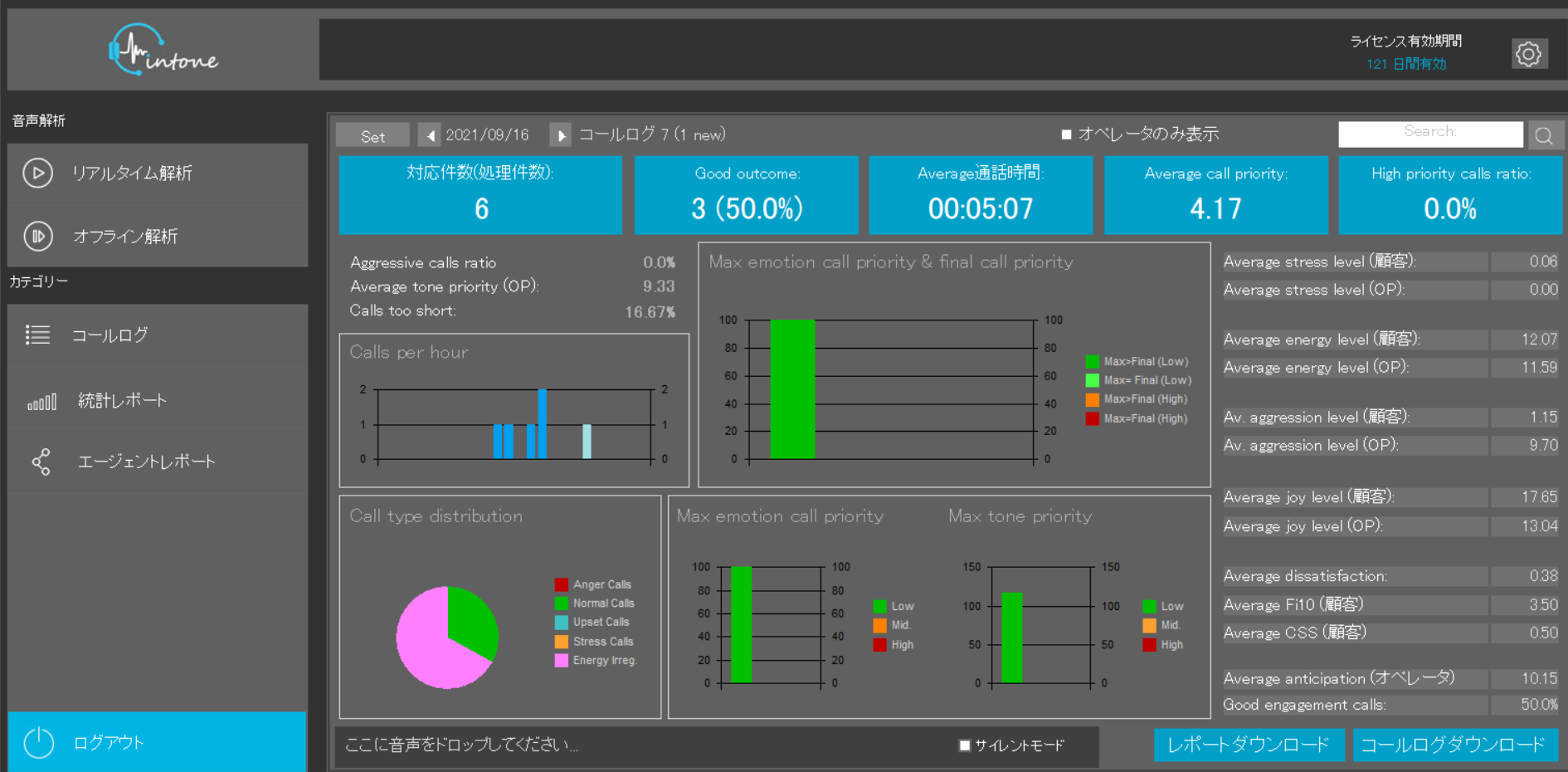The width and height of the screenshot is (1568, 772).
Task: Click the red Anger Calls legend swatch
Action: (562, 584)
